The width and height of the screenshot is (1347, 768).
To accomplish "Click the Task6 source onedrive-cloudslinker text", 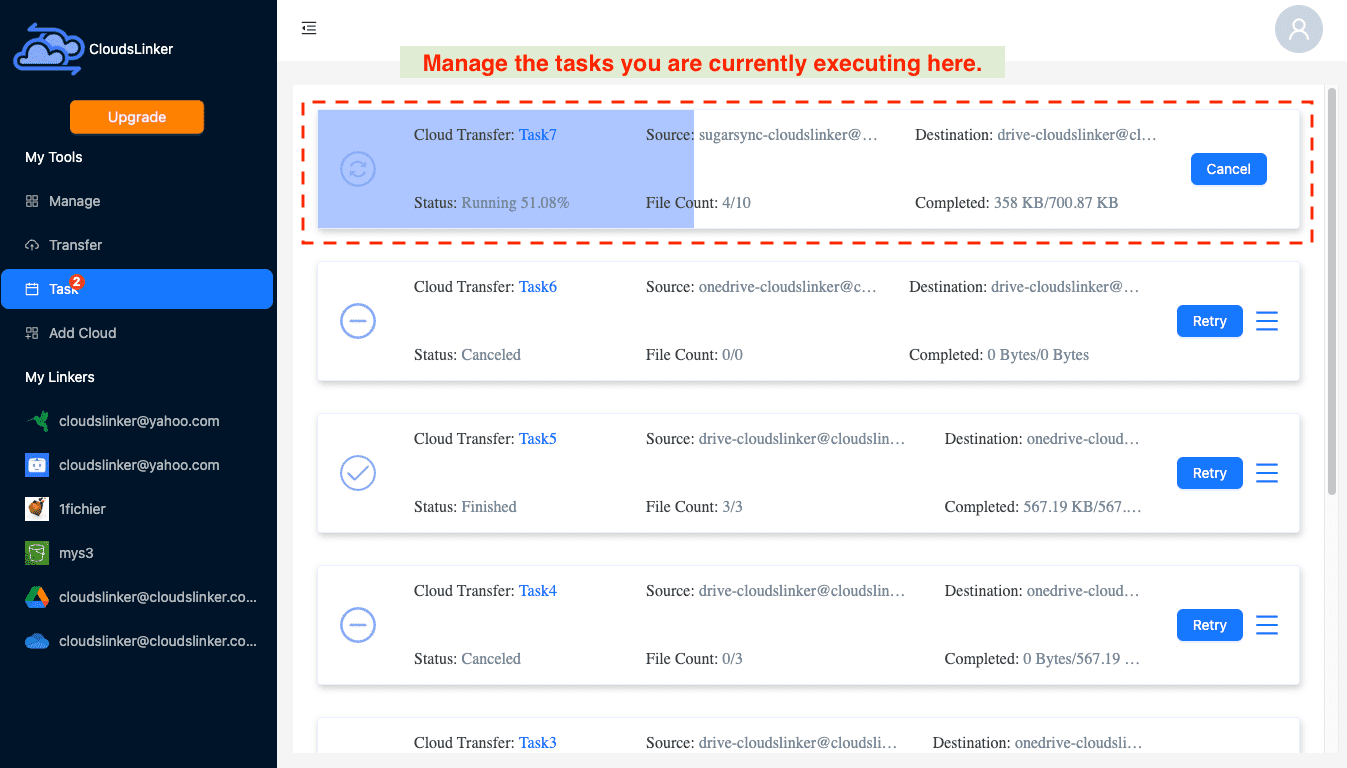I will 788,287.
